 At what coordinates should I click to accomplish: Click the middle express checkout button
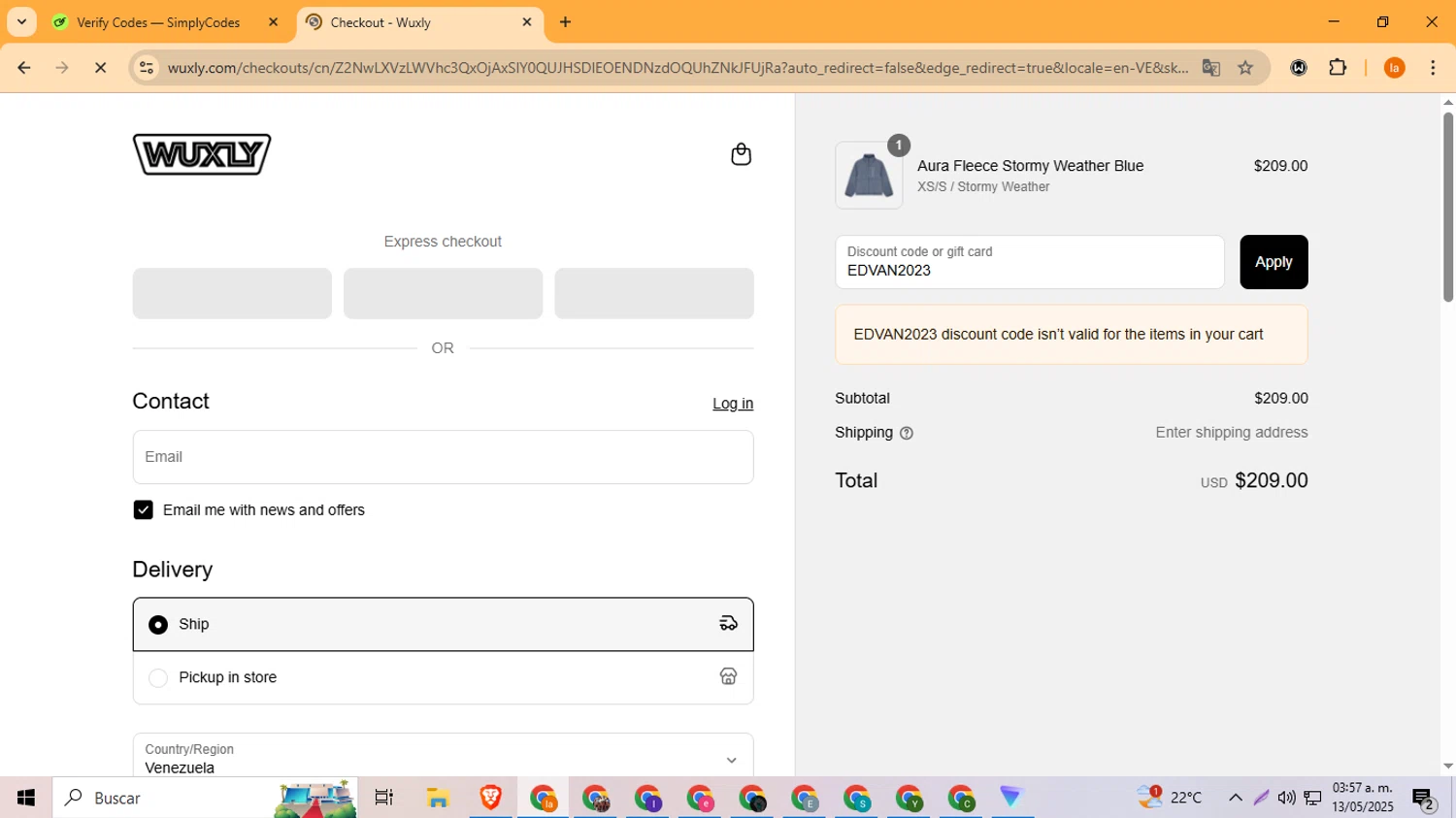click(x=443, y=293)
